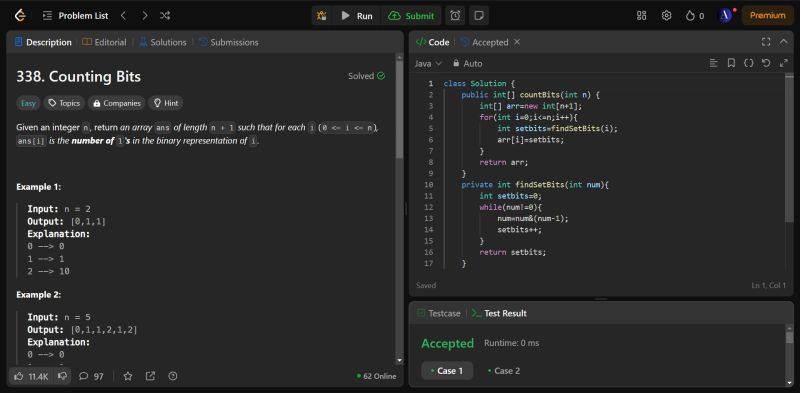
Task: Favorite the problem star icon
Action: pyautogui.click(x=128, y=376)
